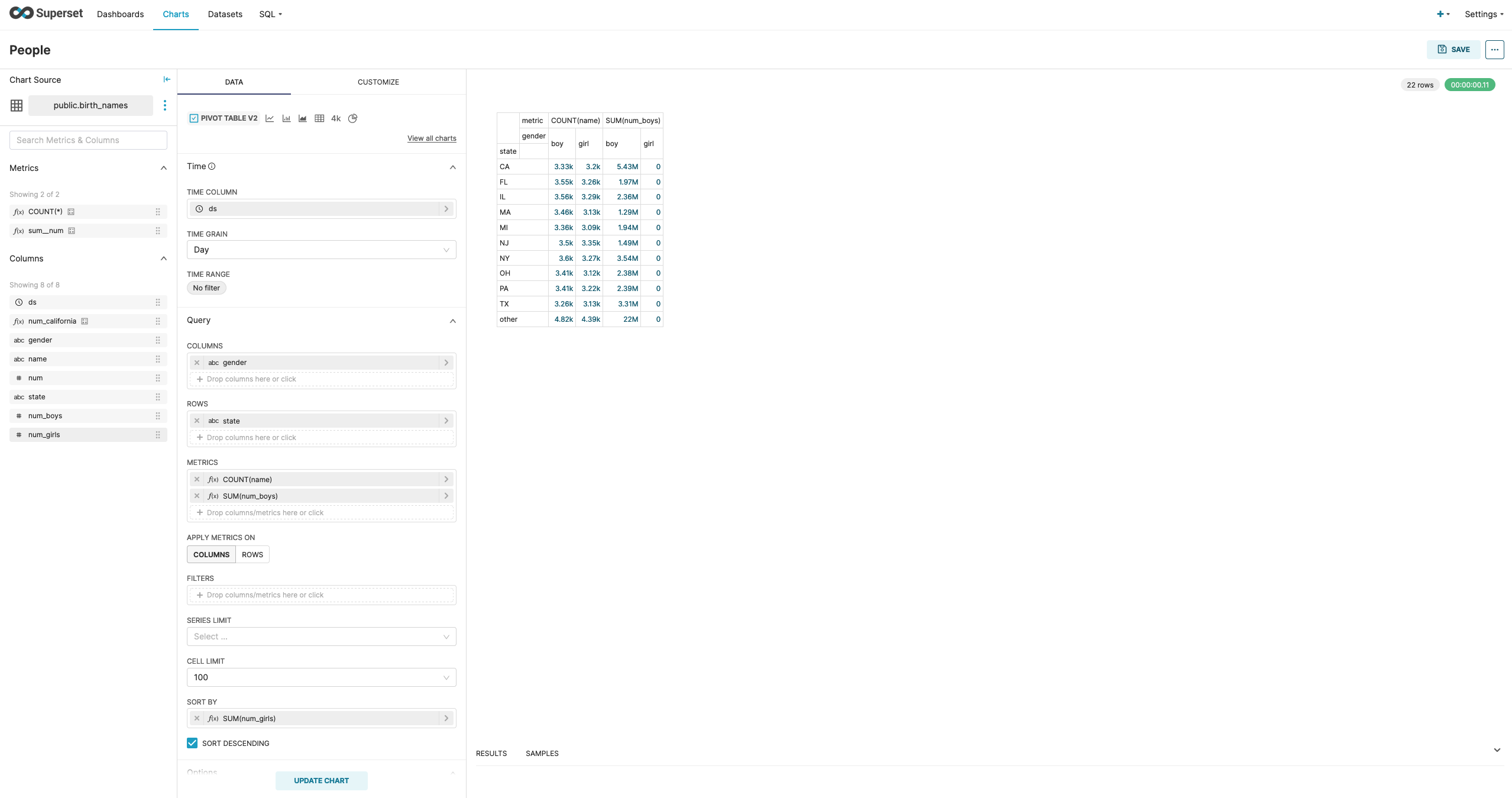1512x798 pixels.
Task: Remove state from Rows field
Action: [197, 421]
